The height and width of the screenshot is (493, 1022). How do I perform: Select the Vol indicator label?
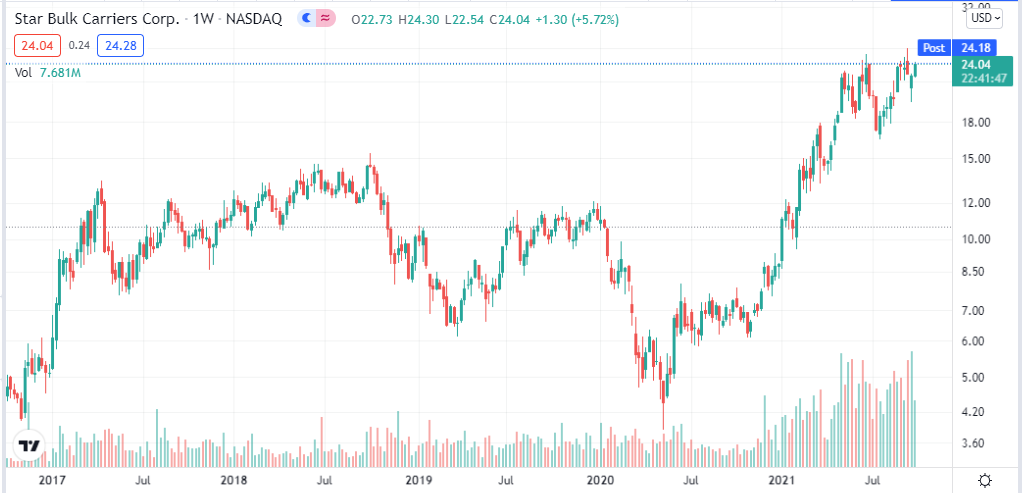point(23,72)
